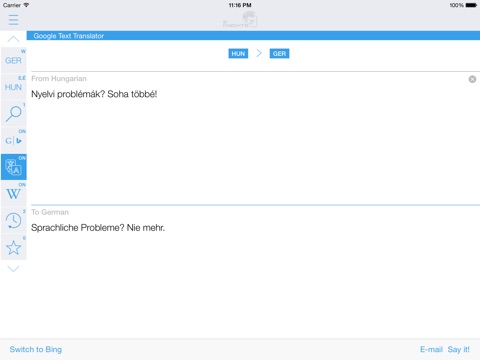Open favorites star icon
Screen dimensions: 480x360
(x=14, y=247)
